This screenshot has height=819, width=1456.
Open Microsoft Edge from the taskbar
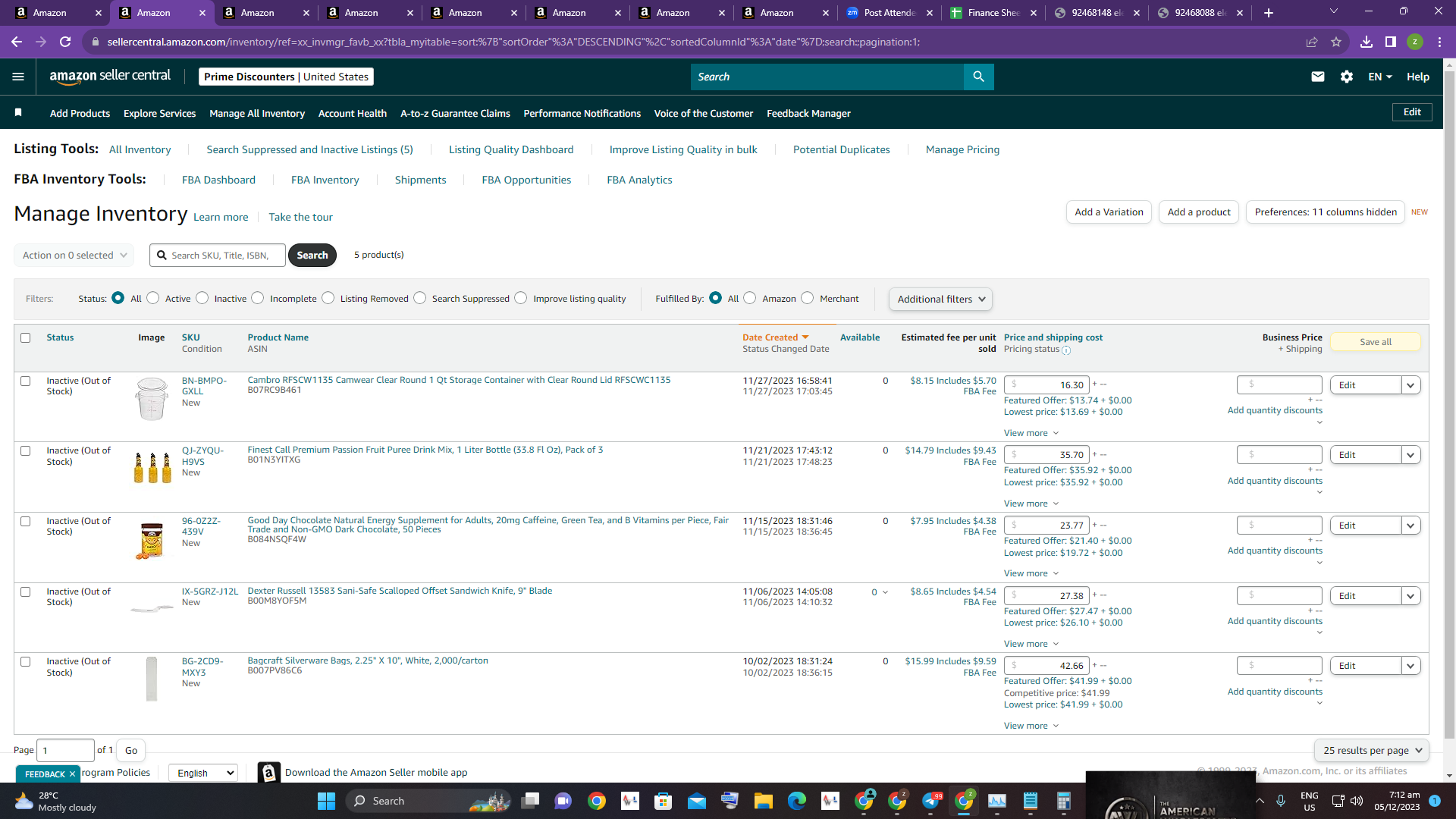pos(796,801)
